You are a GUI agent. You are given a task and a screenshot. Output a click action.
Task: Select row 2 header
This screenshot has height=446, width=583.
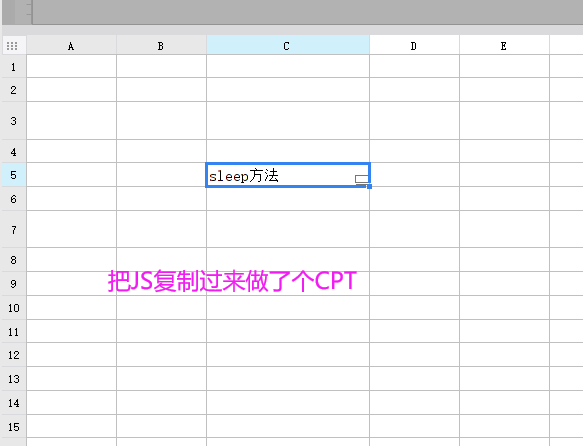14,90
